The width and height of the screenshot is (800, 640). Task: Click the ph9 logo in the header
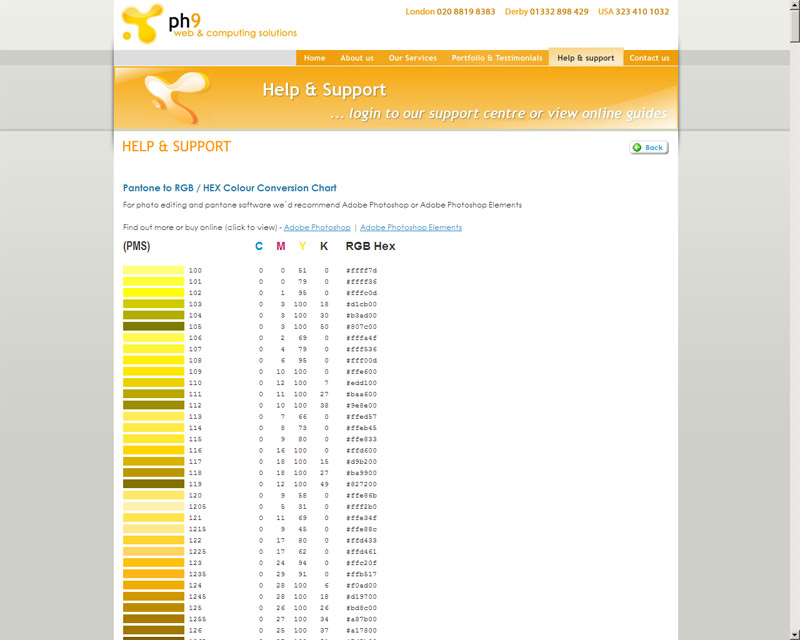pos(209,23)
